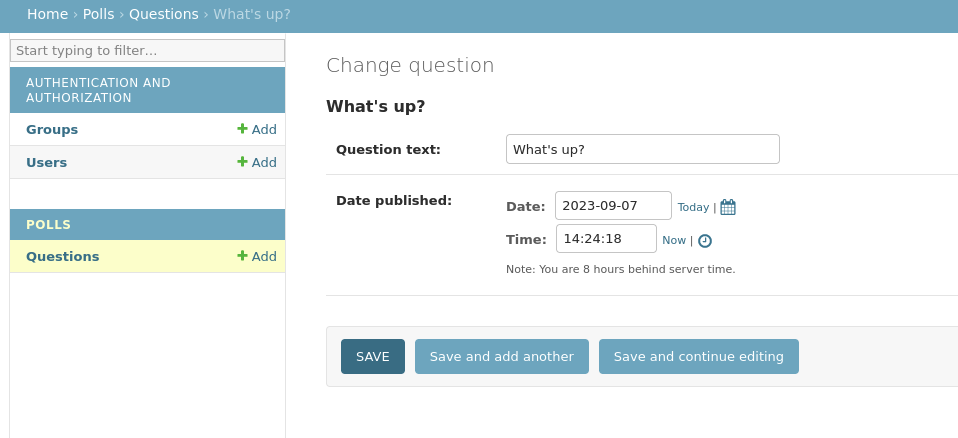Open Users in the sidebar
This screenshot has width=958, height=438.
point(47,162)
